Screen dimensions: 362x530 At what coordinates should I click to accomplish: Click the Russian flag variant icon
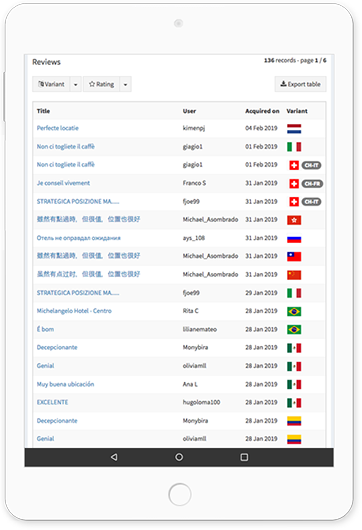(x=294, y=239)
